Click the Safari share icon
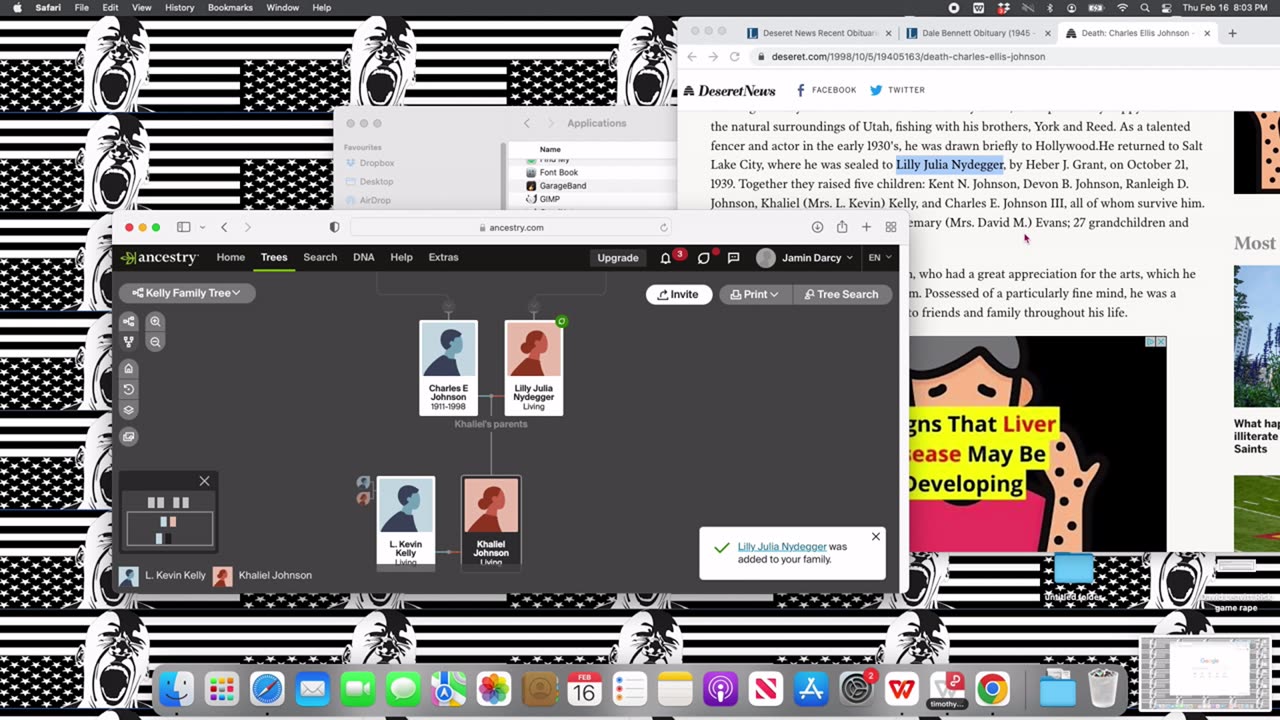 click(x=842, y=227)
